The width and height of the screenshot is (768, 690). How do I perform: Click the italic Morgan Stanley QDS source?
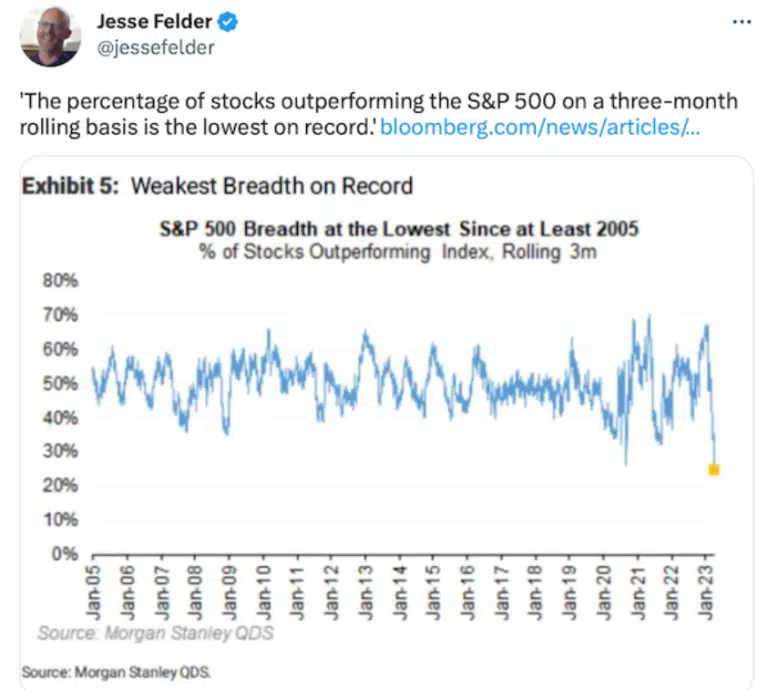[156, 633]
